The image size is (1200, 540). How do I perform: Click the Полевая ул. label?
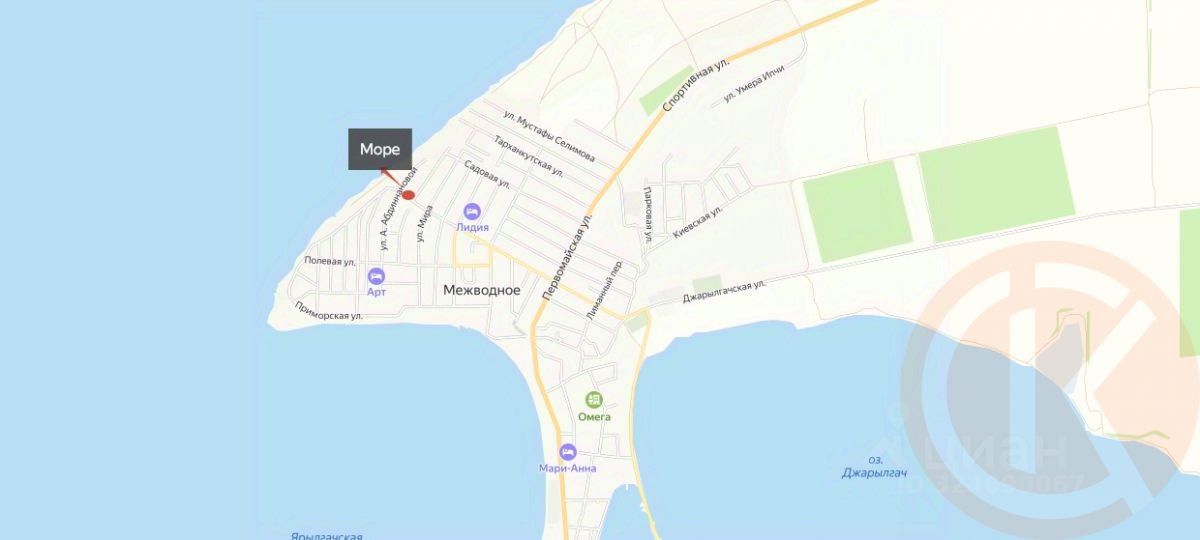tap(330, 262)
